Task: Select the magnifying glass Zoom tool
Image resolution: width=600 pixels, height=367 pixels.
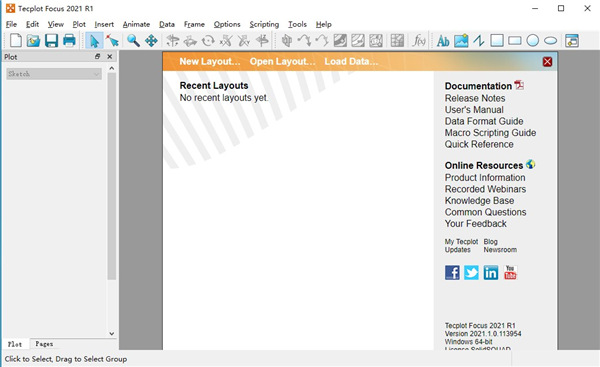Action: click(x=133, y=40)
